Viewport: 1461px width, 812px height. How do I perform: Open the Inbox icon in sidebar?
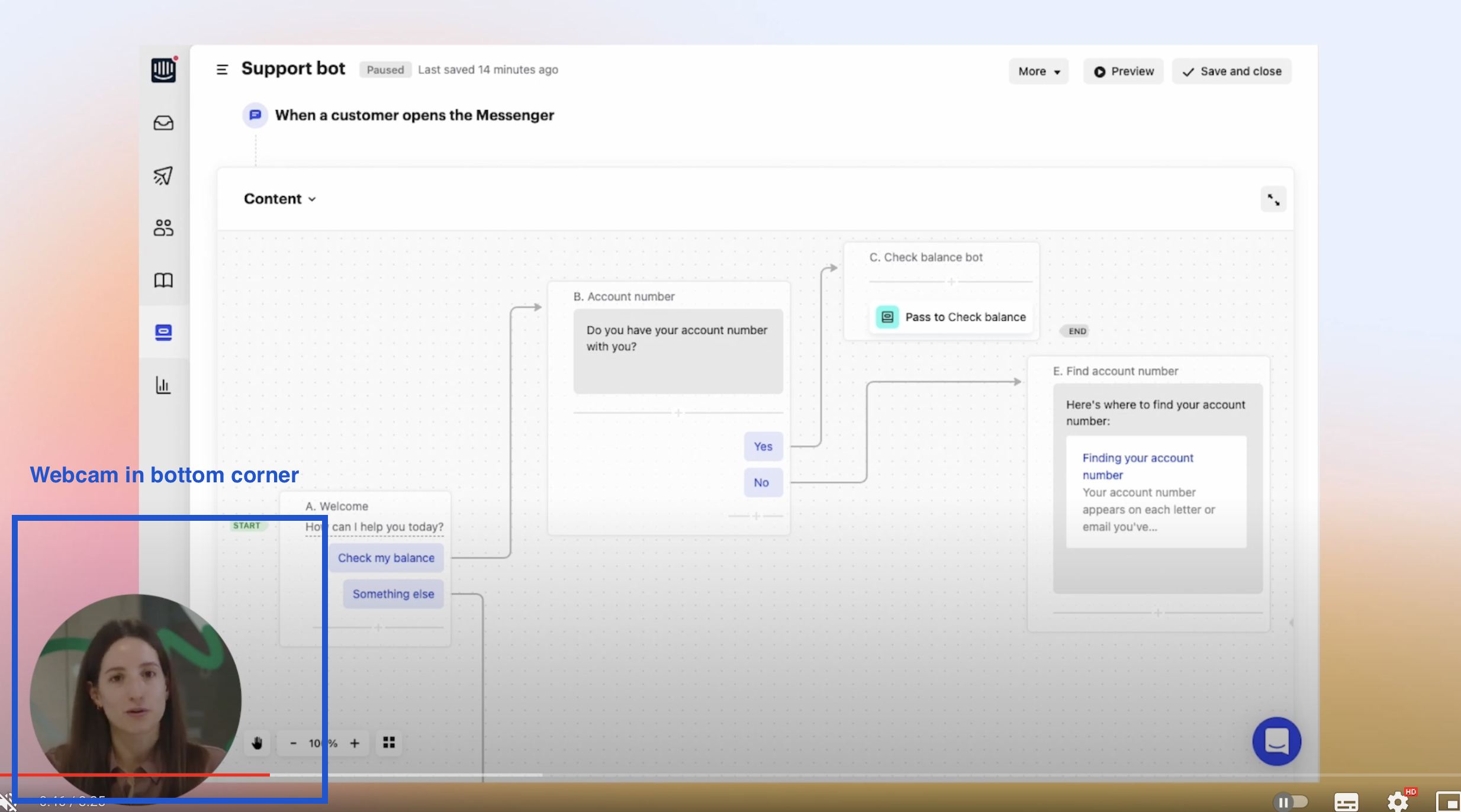pos(163,123)
